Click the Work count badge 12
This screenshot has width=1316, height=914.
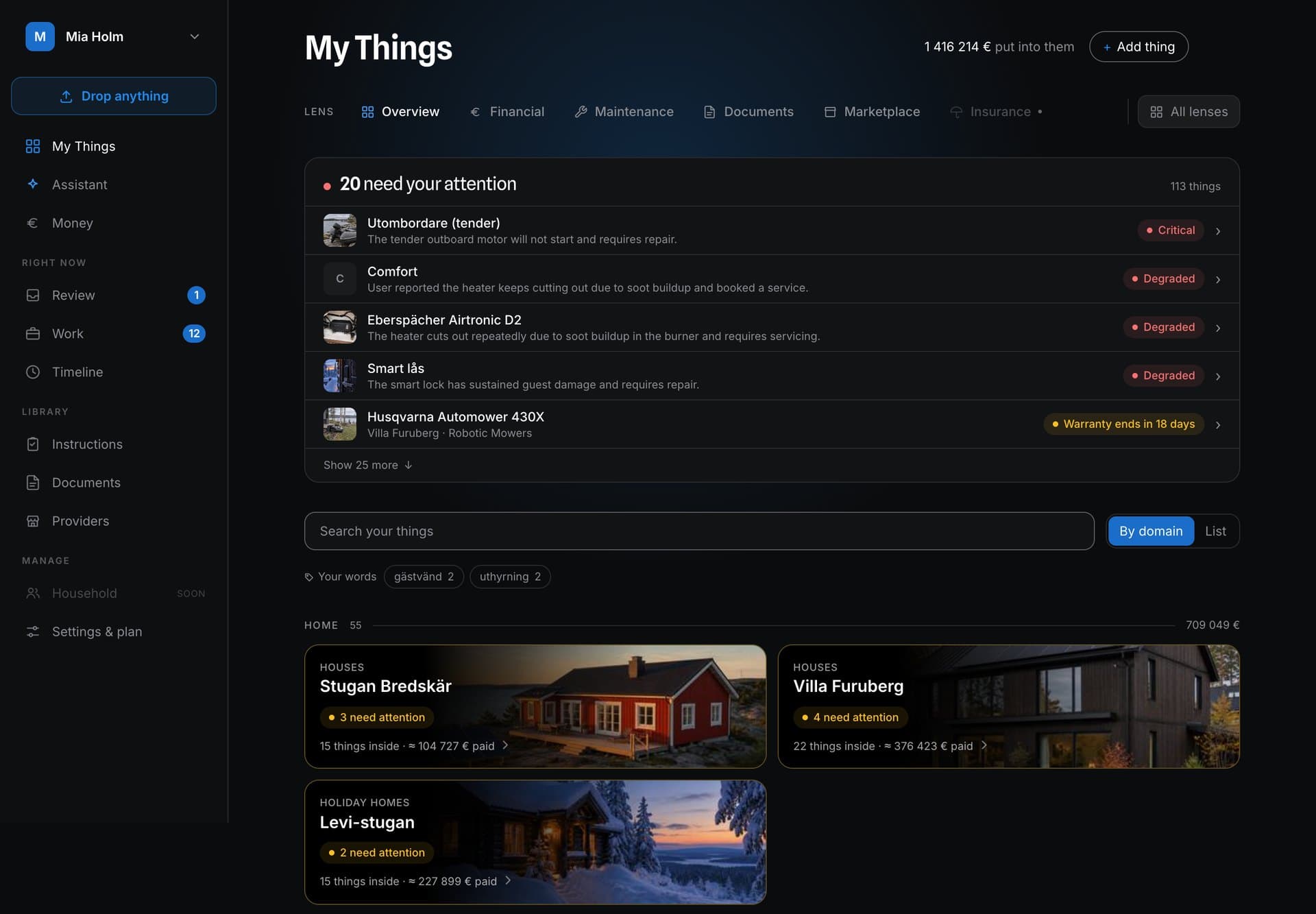pyautogui.click(x=194, y=333)
